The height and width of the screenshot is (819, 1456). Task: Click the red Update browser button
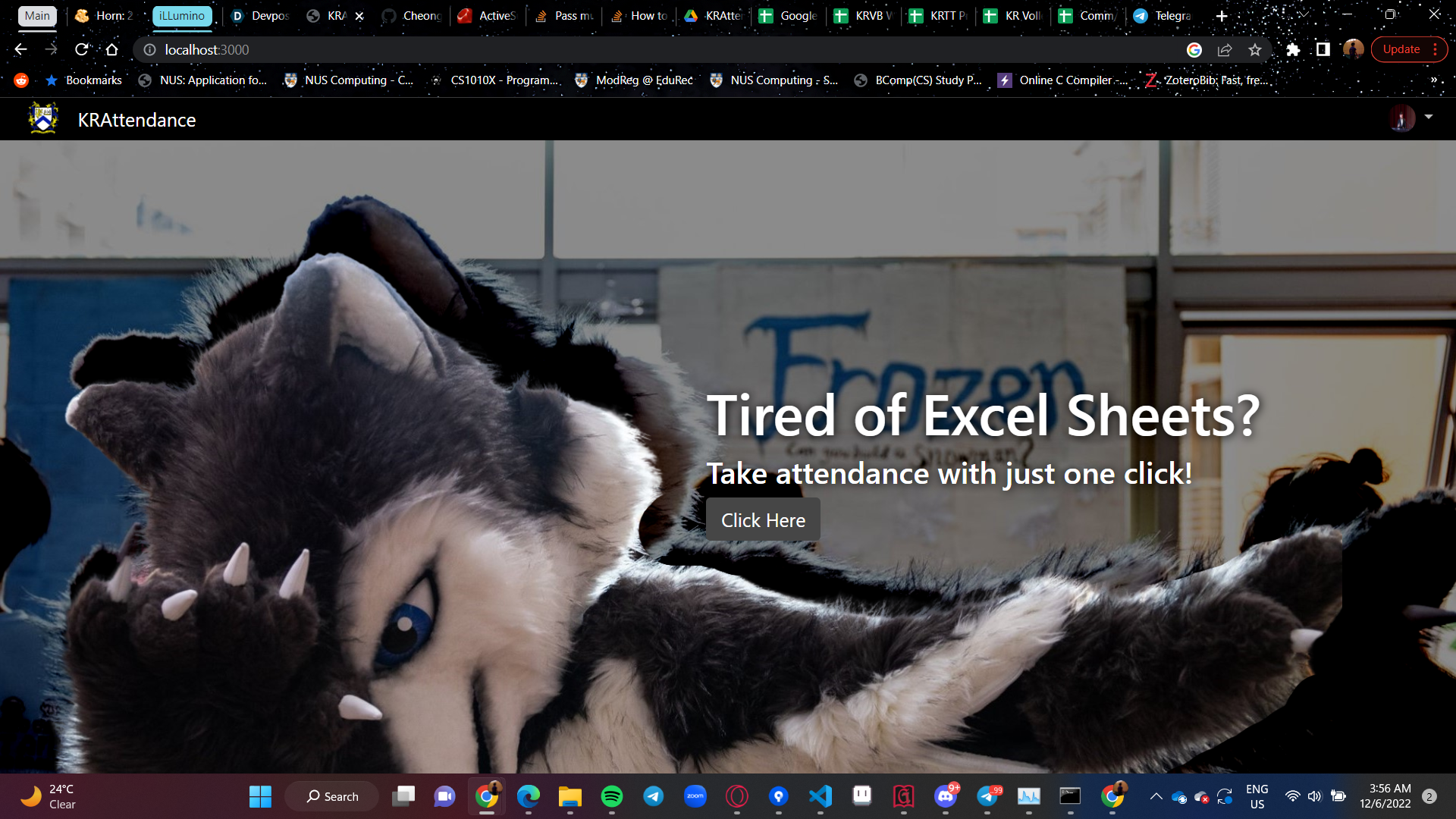(x=1401, y=49)
